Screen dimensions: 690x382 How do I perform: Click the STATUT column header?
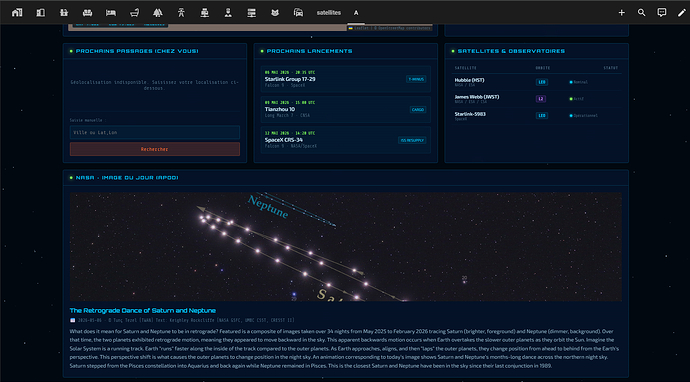pyautogui.click(x=610, y=68)
